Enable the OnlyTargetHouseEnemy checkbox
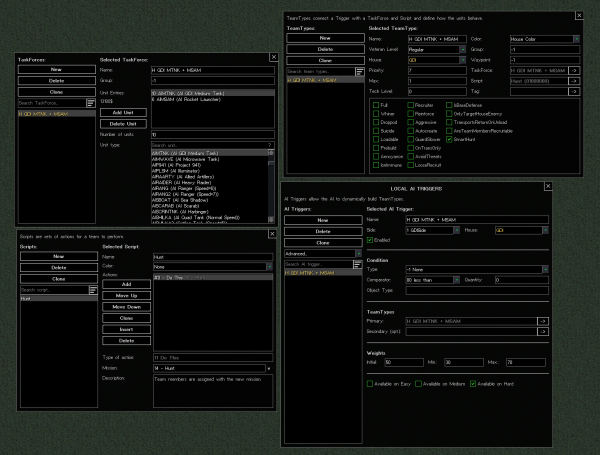This screenshot has height=455, width=600. (x=449, y=114)
